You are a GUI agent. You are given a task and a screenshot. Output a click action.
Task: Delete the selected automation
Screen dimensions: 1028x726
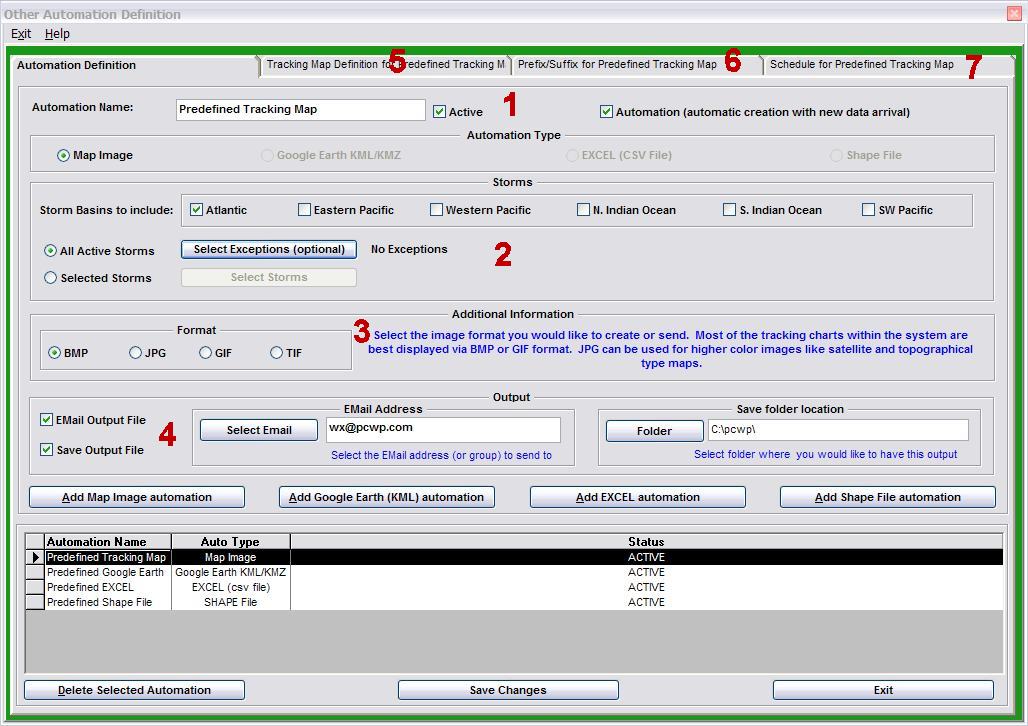point(134,690)
